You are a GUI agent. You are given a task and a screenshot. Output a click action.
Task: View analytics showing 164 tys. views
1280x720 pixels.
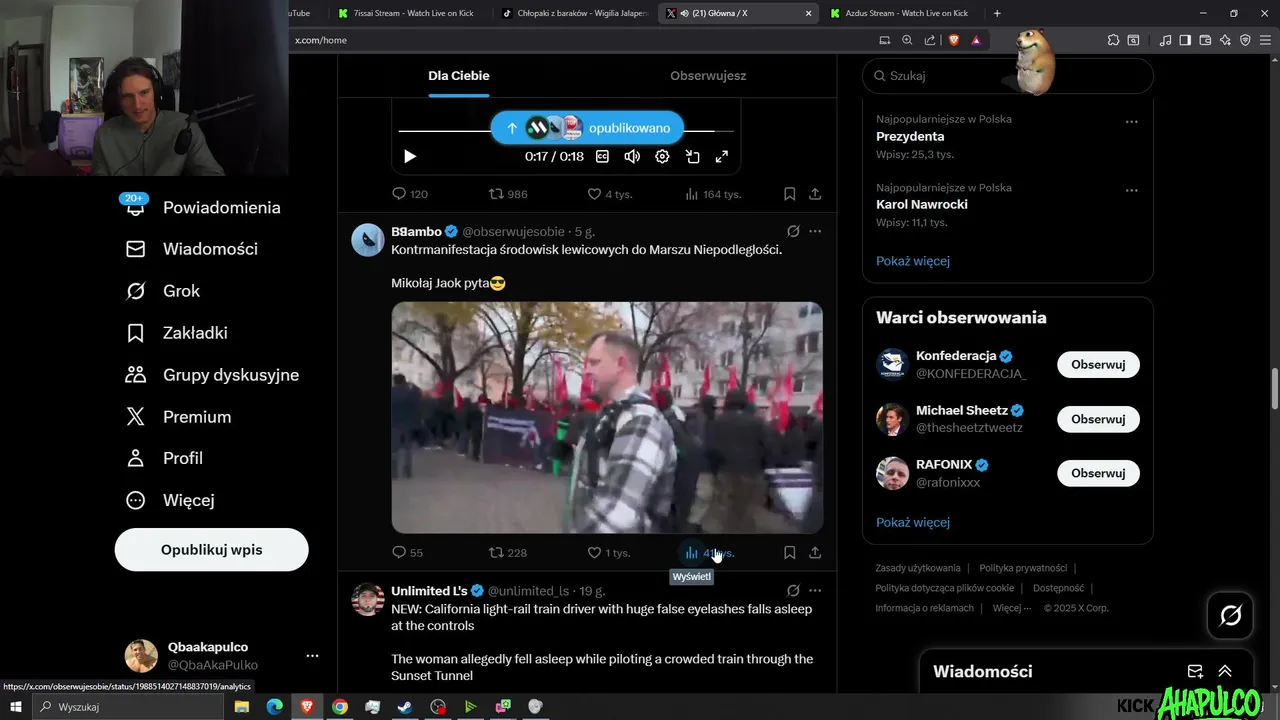coord(712,194)
